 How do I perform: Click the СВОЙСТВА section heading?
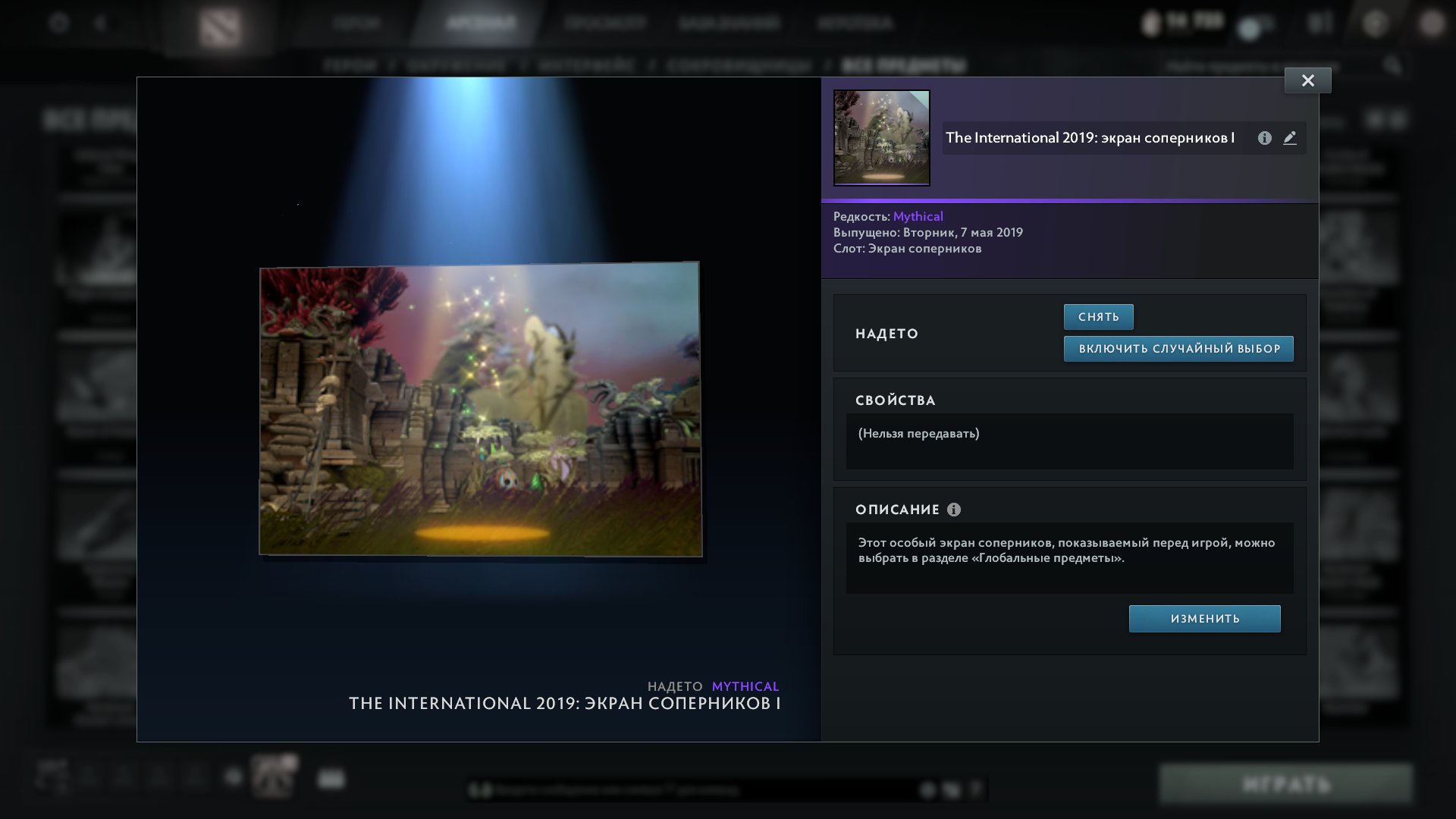895,400
